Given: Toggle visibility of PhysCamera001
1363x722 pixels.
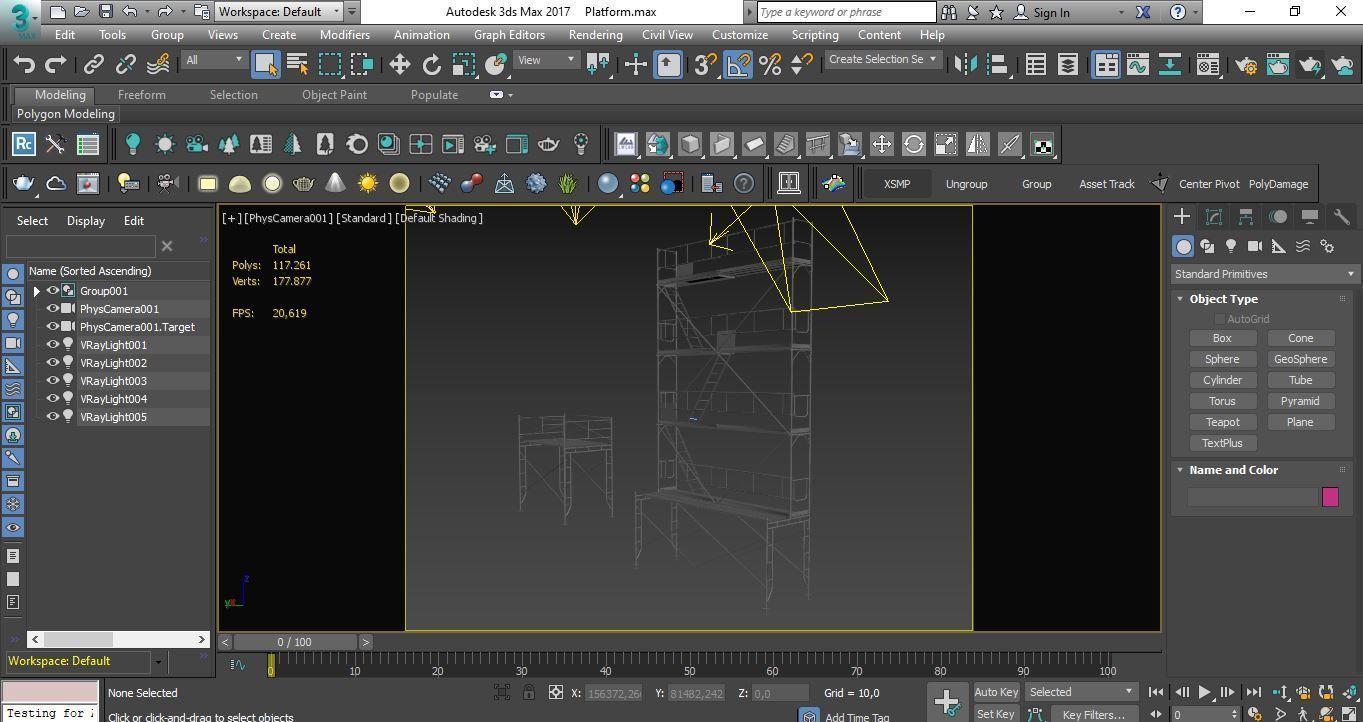Looking at the screenshot, I should [x=53, y=309].
